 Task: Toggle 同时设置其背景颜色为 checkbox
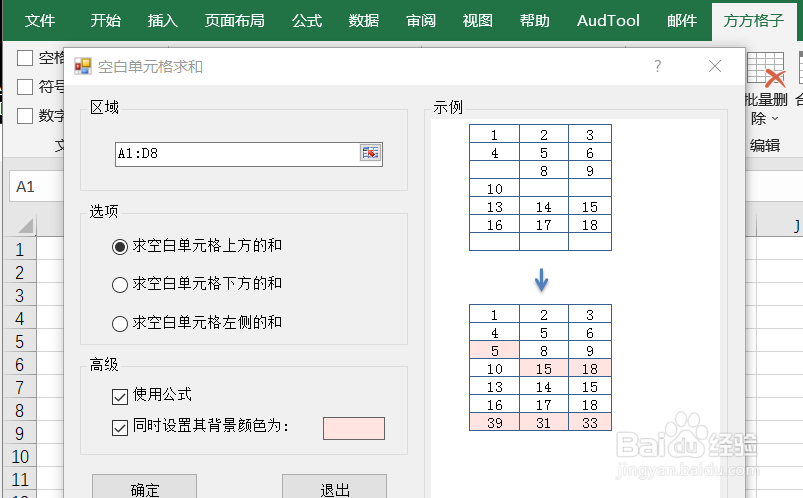[x=120, y=427]
